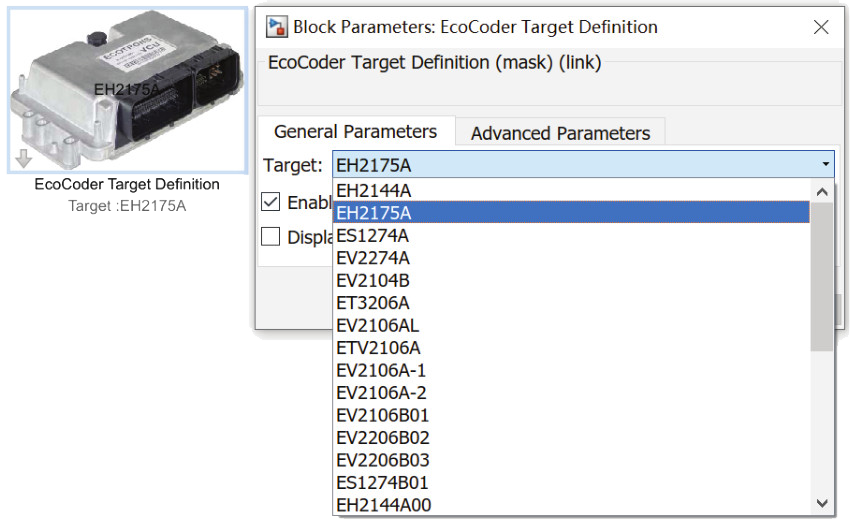
Task: Tick the unchecked Display checkbox
Action: pyautogui.click(x=271, y=237)
